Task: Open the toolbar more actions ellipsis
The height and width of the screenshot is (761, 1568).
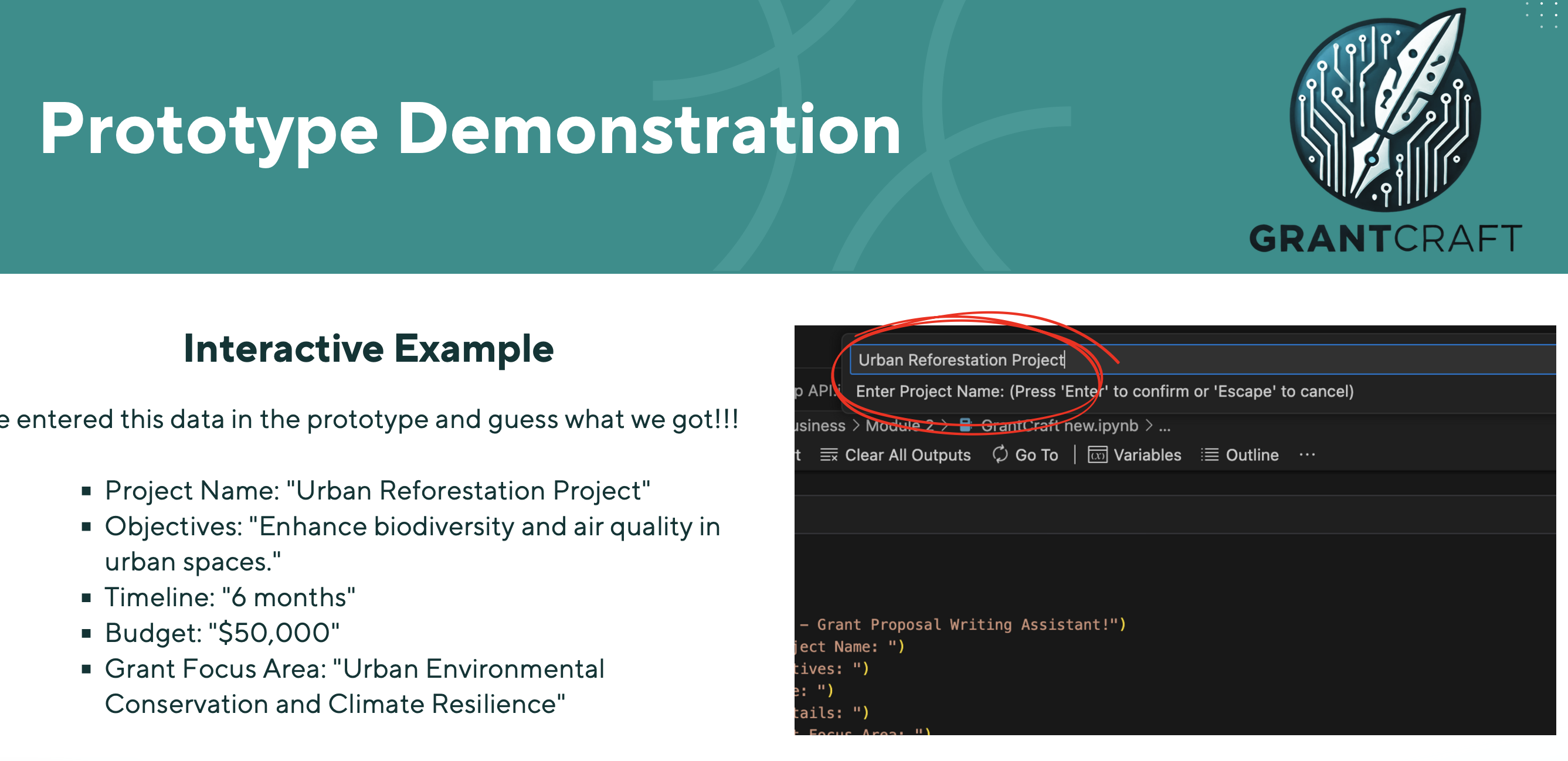Action: (x=1307, y=455)
